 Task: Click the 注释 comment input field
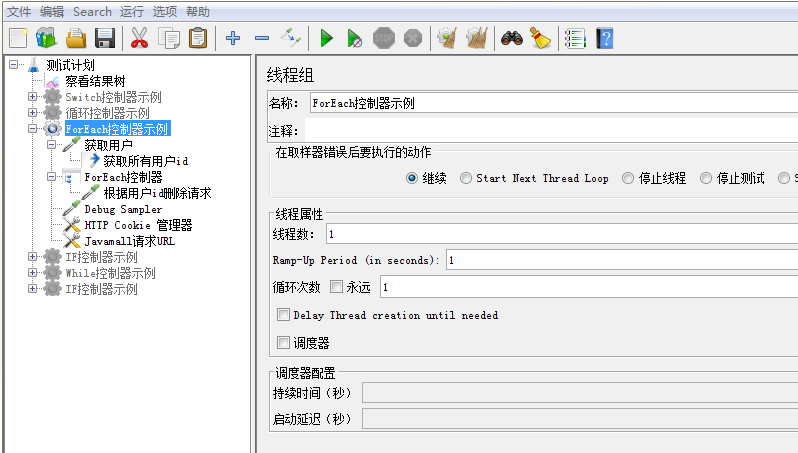pos(552,131)
